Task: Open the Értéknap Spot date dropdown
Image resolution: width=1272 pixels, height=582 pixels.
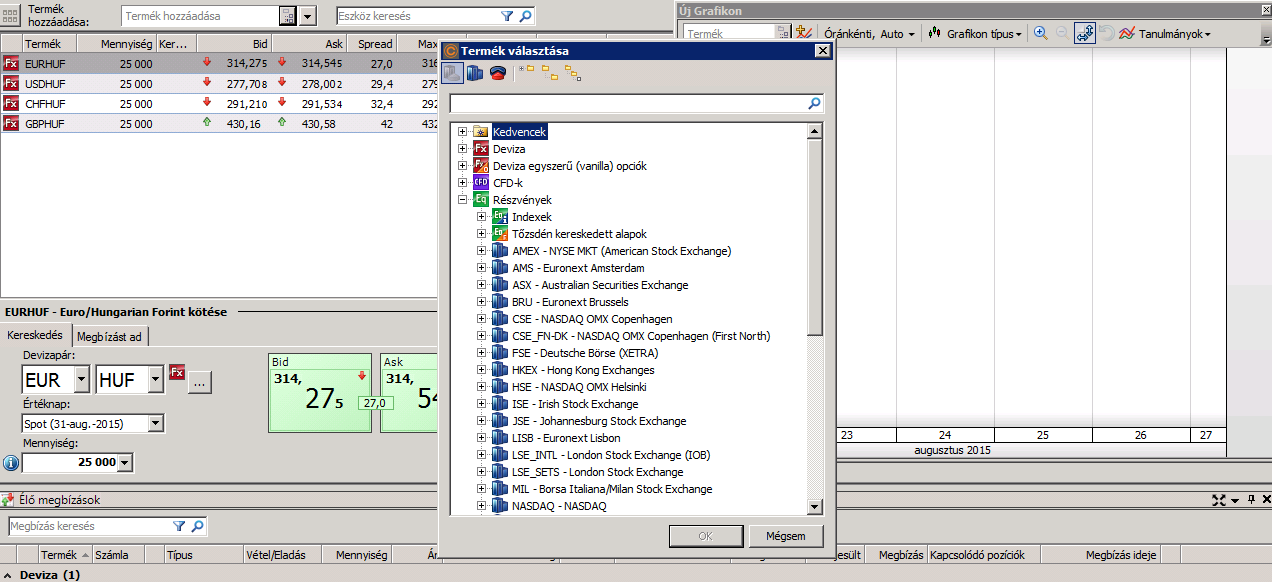Action: (155, 424)
